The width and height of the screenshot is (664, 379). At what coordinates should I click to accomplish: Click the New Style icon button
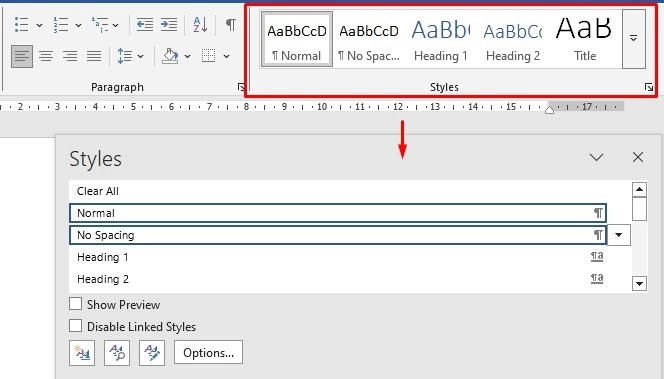pyautogui.click(x=82, y=352)
